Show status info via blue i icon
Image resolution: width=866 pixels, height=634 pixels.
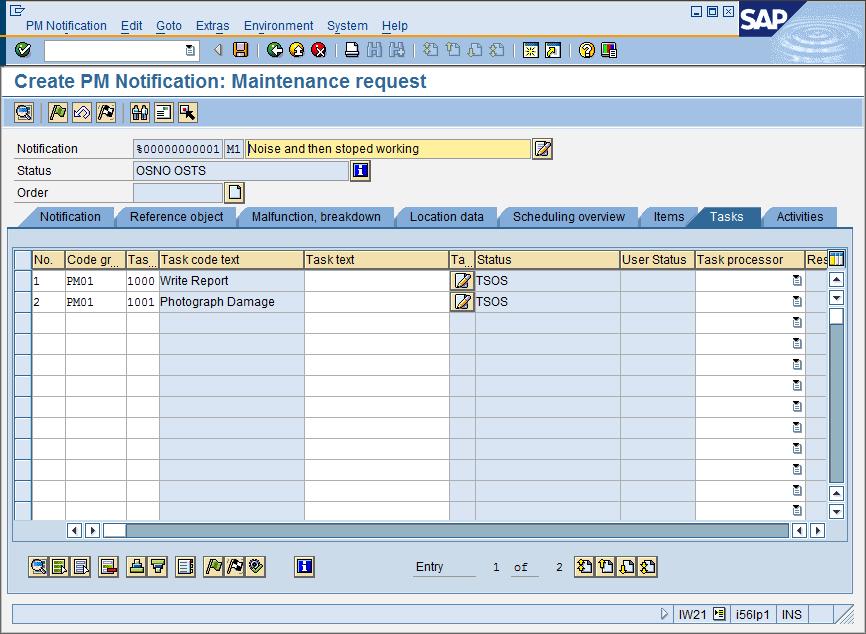pyautogui.click(x=360, y=171)
